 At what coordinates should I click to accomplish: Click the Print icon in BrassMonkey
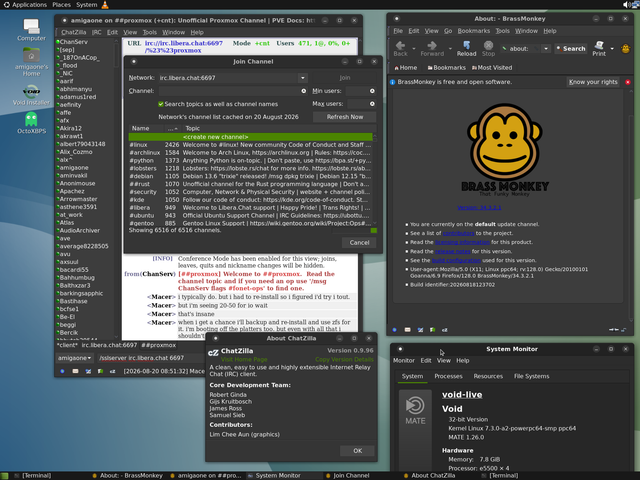point(599,48)
